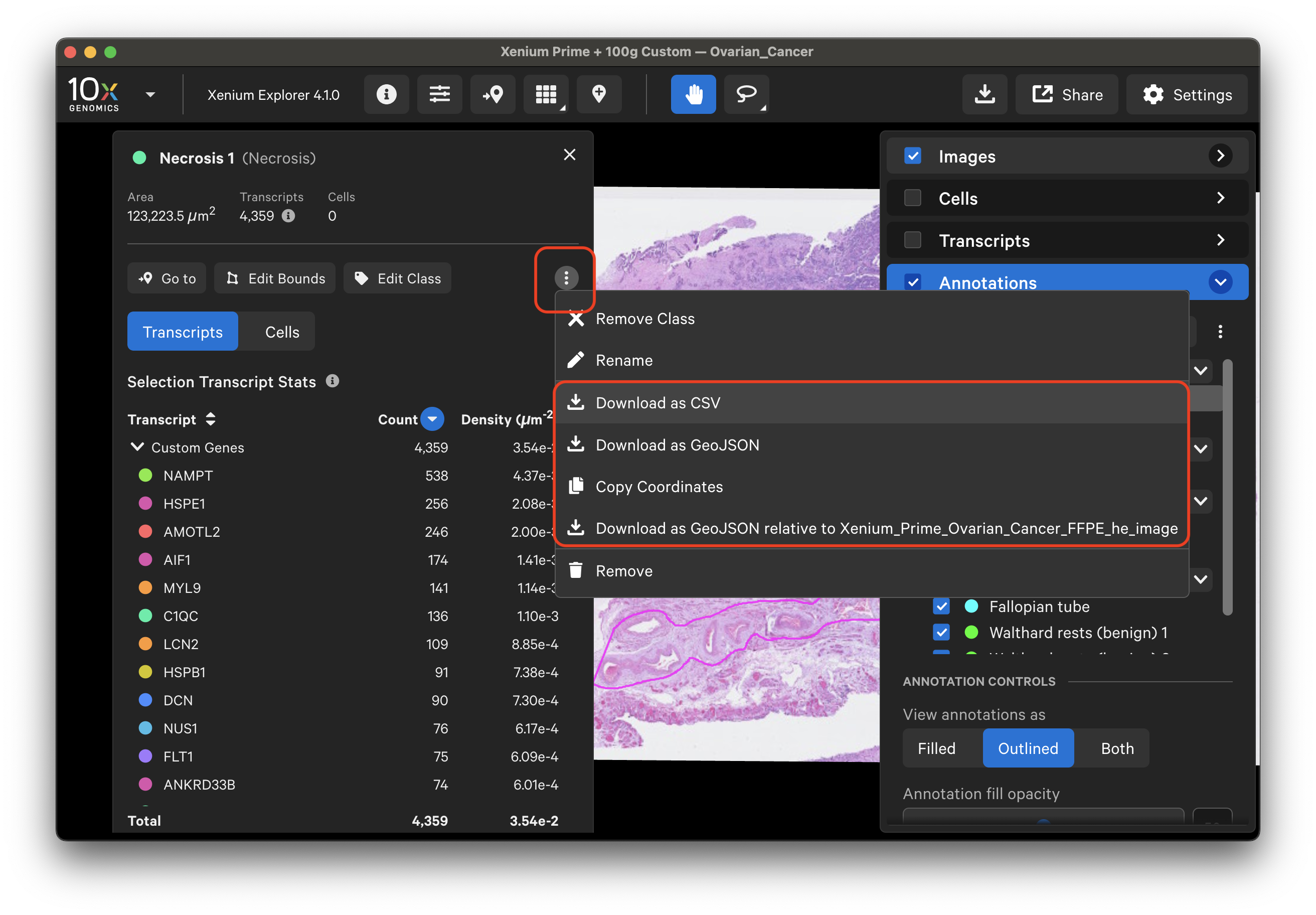This screenshot has width=1316, height=915.
Task: Select the hand pan tool
Action: point(693,95)
